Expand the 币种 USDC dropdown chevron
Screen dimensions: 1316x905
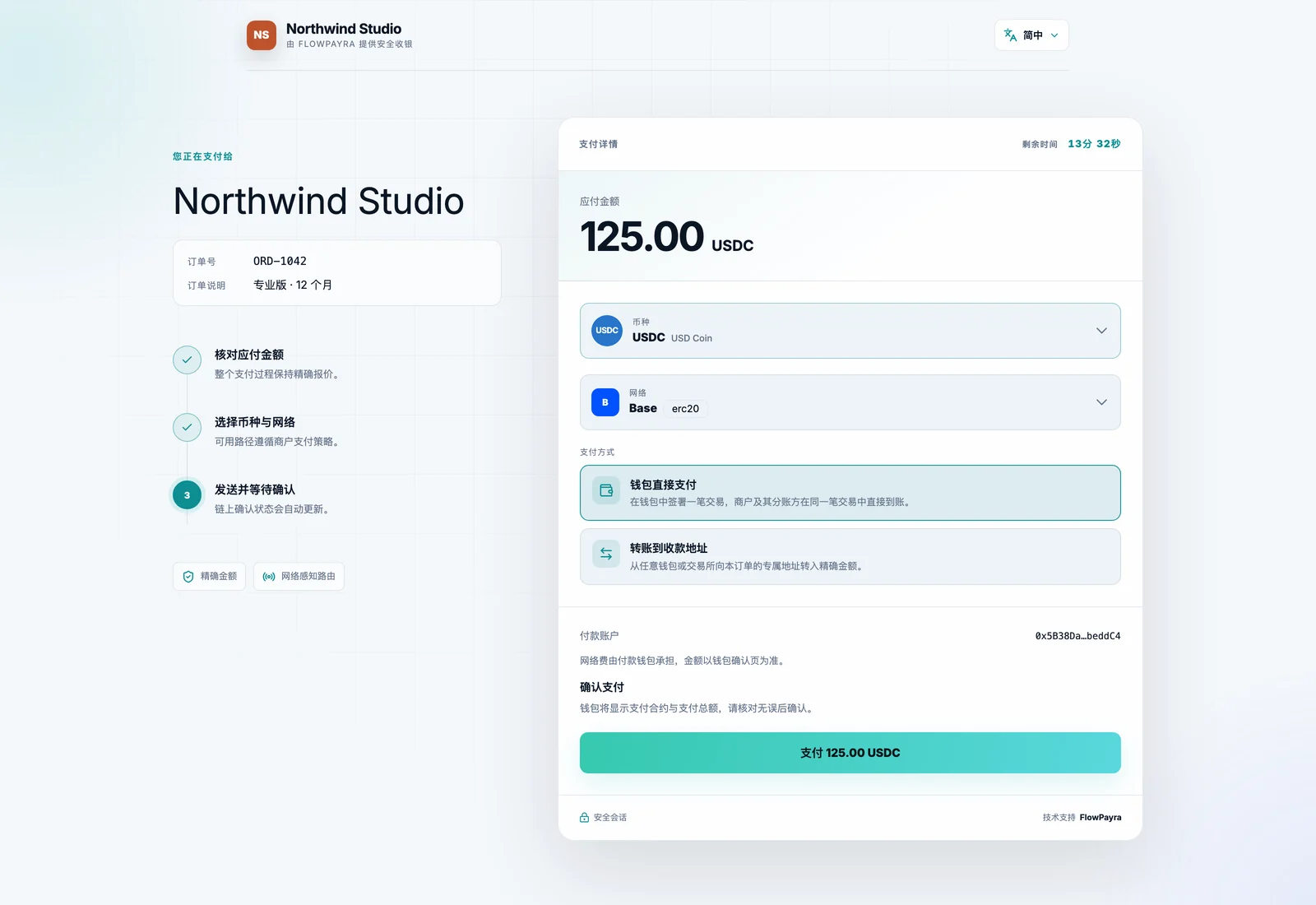pos(1101,331)
